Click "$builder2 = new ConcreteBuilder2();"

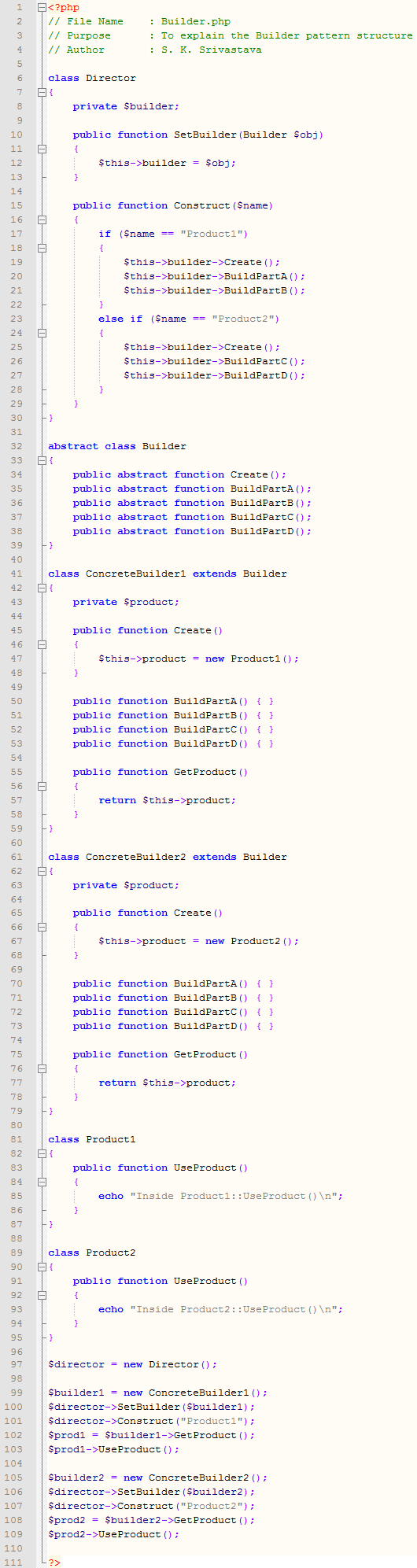[x=157, y=1478]
